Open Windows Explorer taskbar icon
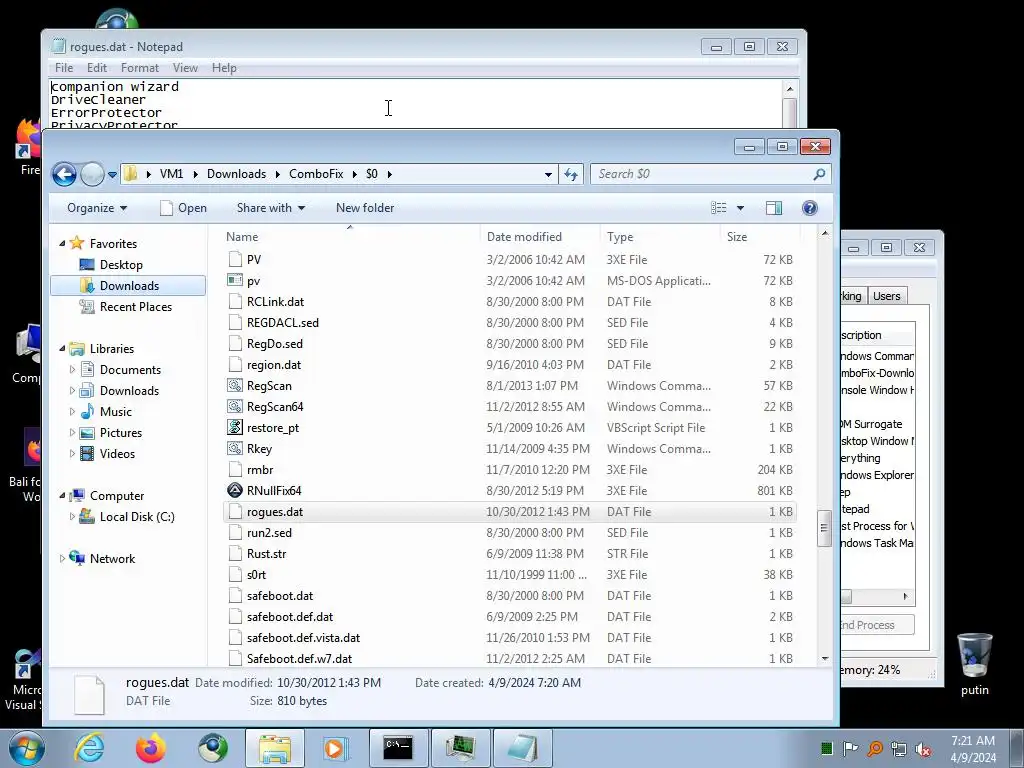 (274, 748)
